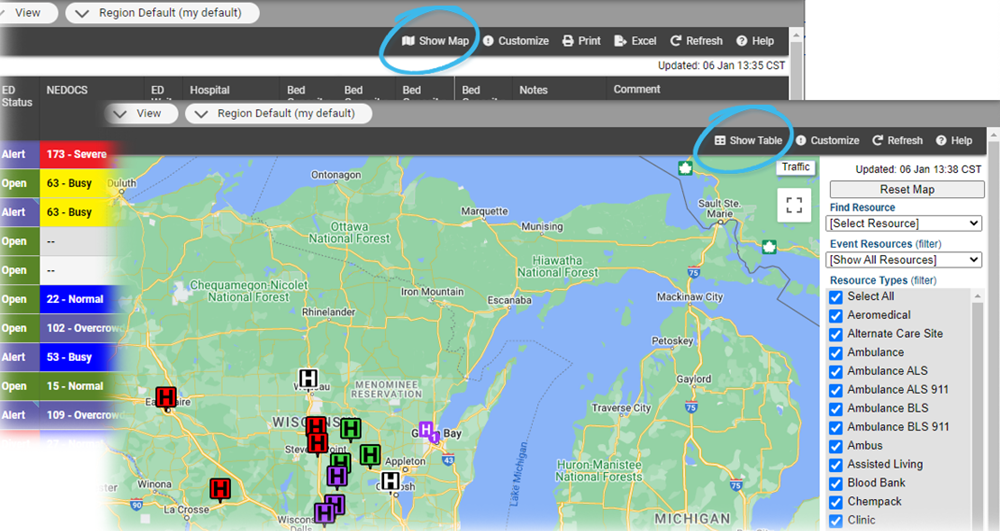Click the white hospital marker near Wausau
The image size is (1000, 531).
308,379
